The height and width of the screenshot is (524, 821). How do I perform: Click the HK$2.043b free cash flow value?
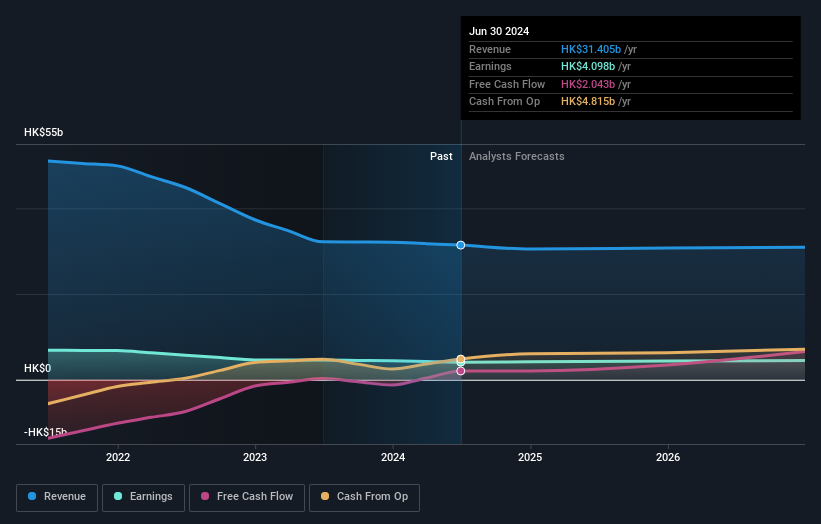[x=588, y=84]
